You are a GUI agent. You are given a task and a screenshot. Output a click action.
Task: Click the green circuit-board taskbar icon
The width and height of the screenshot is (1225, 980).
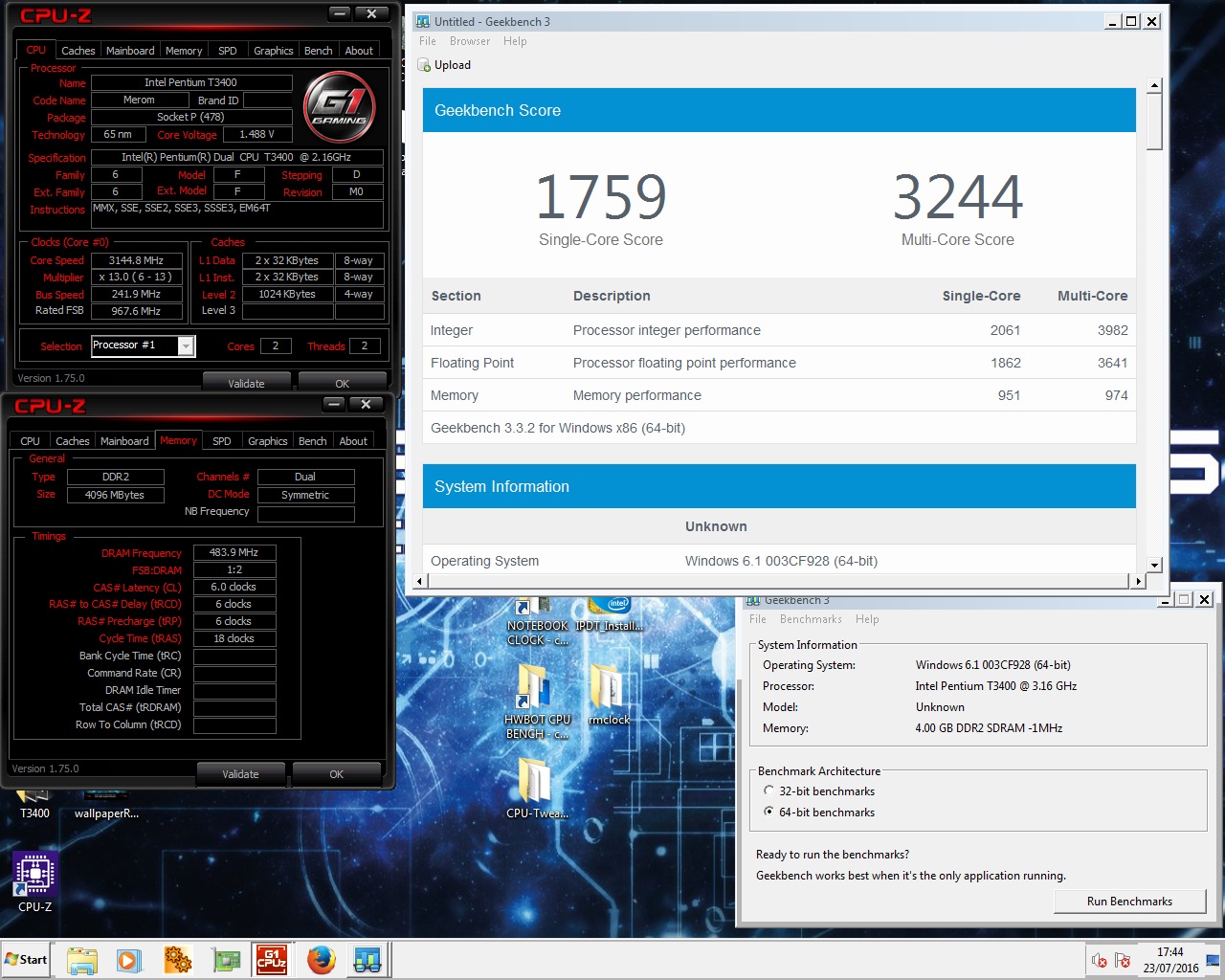pos(226,960)
